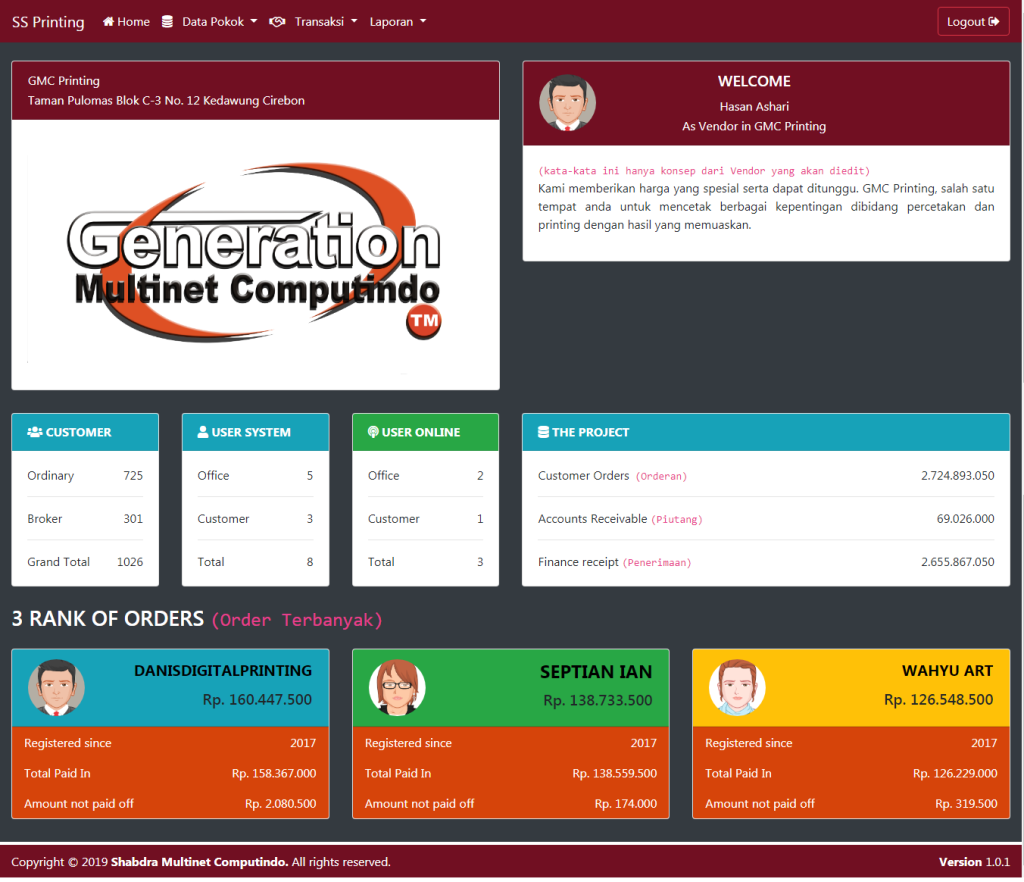
Task: Click the WAHYU ART name
Action: tap(947, 670)
